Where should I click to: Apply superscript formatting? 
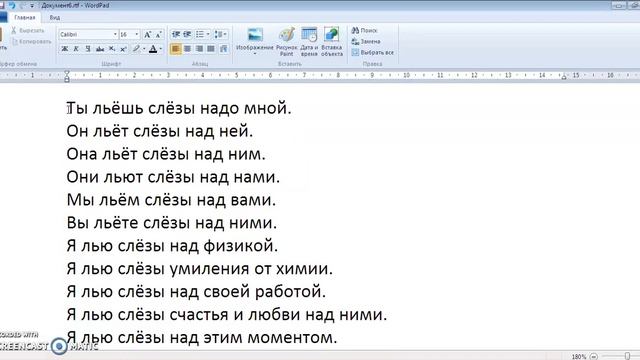123,49
